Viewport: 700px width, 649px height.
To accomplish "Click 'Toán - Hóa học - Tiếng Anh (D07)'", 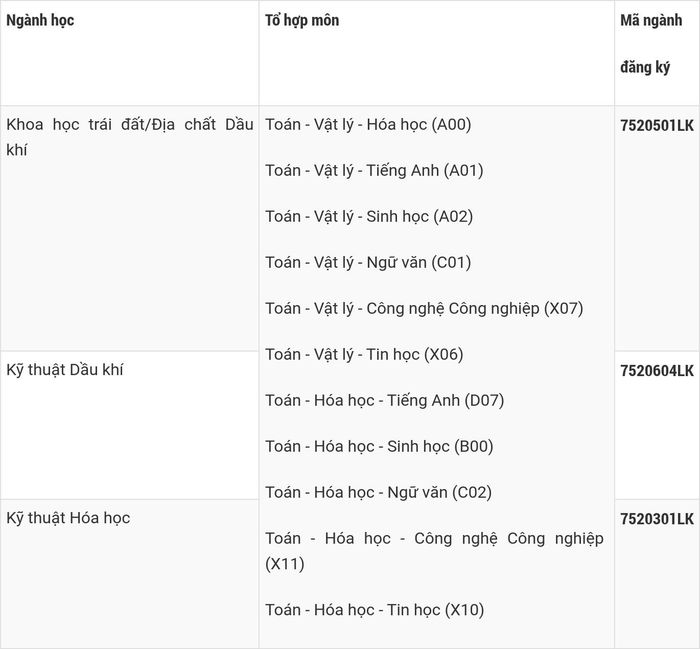I will [385, 400].
